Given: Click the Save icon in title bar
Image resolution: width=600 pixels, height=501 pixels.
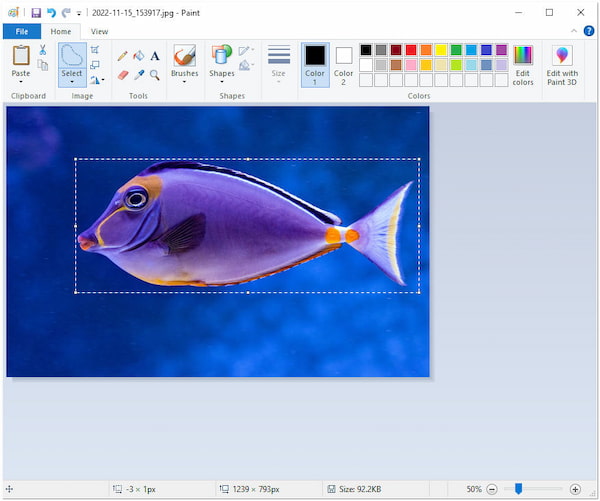Looking at the screenshot, I should pyautogui.click(x=36, y=13).
